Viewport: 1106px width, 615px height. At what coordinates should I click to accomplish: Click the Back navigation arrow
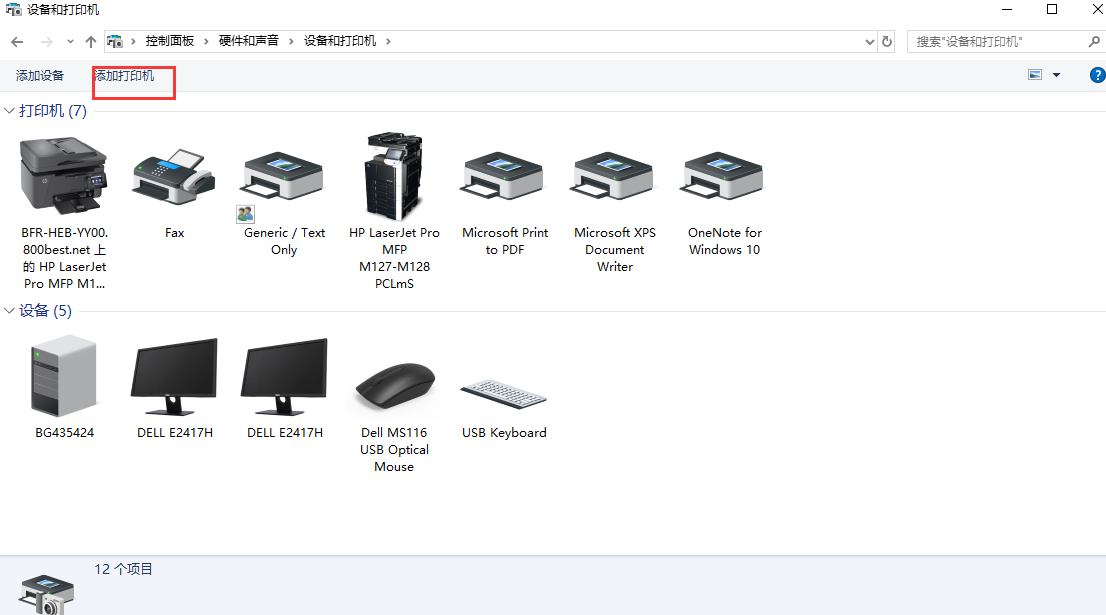click(17, 42)
